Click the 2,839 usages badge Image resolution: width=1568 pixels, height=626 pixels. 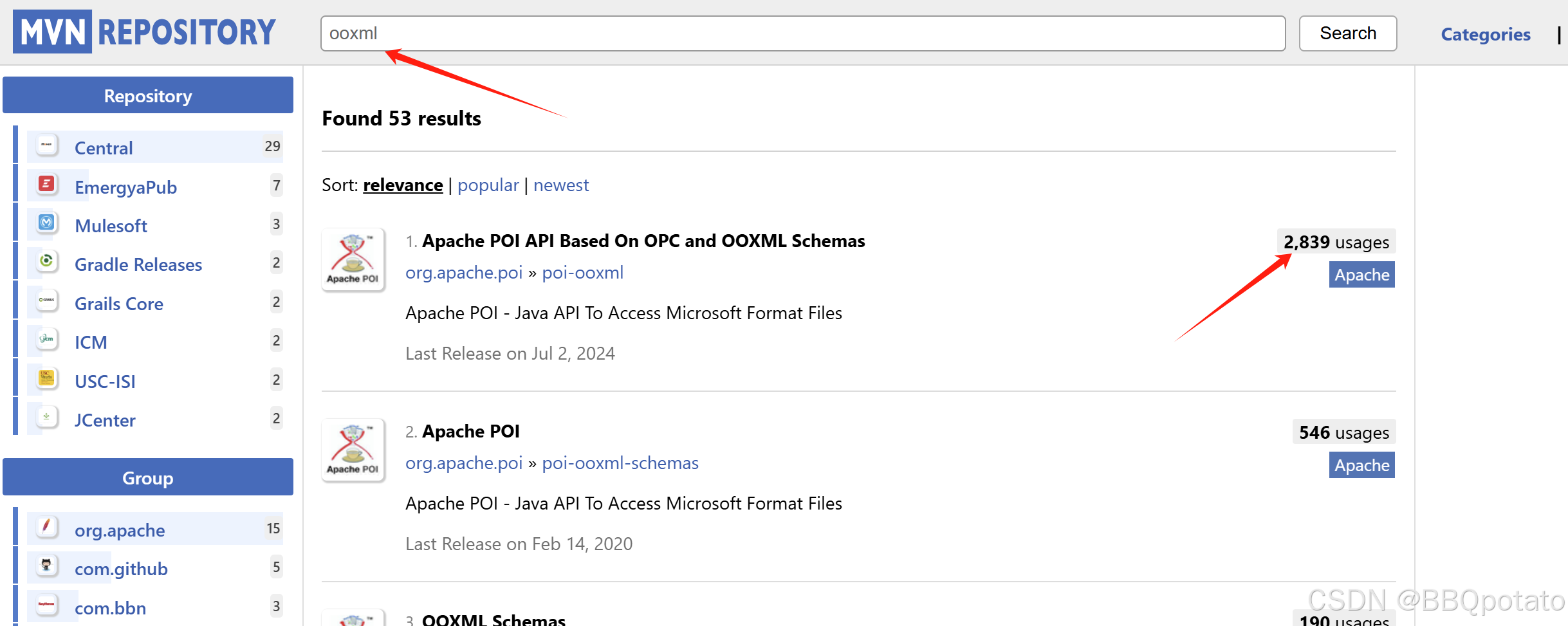(1336, 242)
